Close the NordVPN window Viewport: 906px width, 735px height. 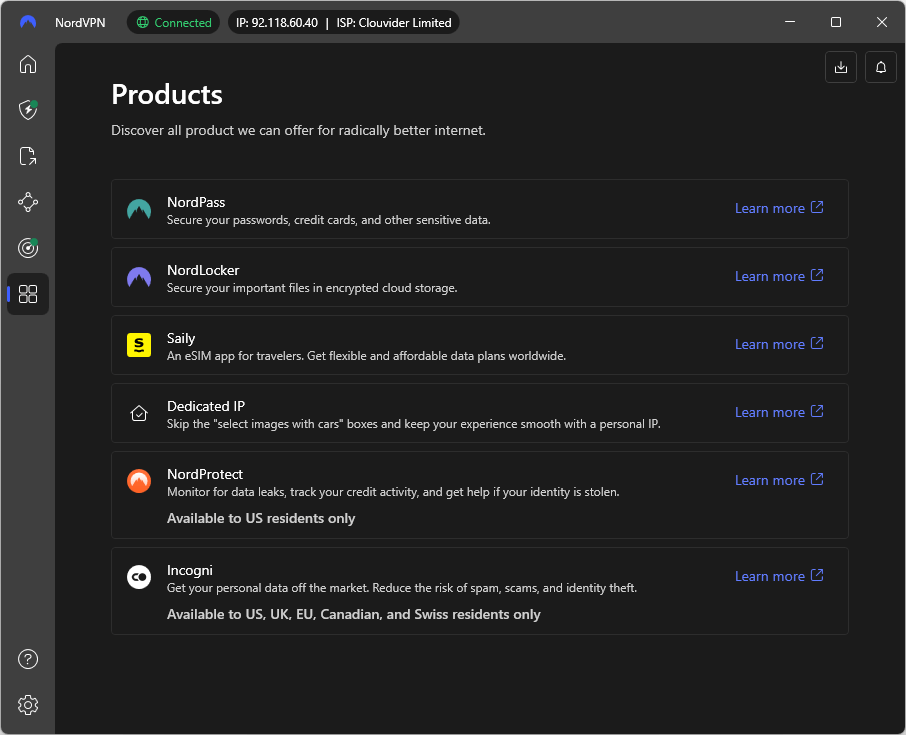(882, 22)
